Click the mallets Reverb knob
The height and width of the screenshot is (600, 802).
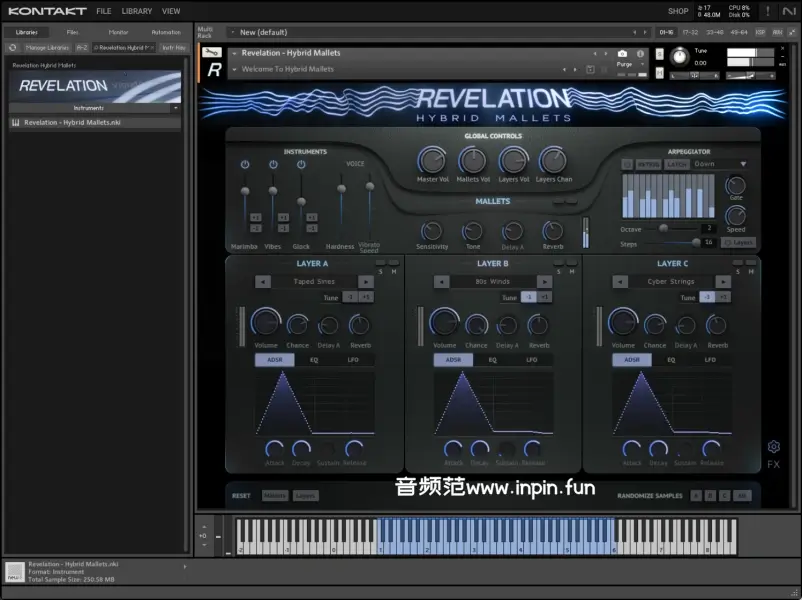553,231
